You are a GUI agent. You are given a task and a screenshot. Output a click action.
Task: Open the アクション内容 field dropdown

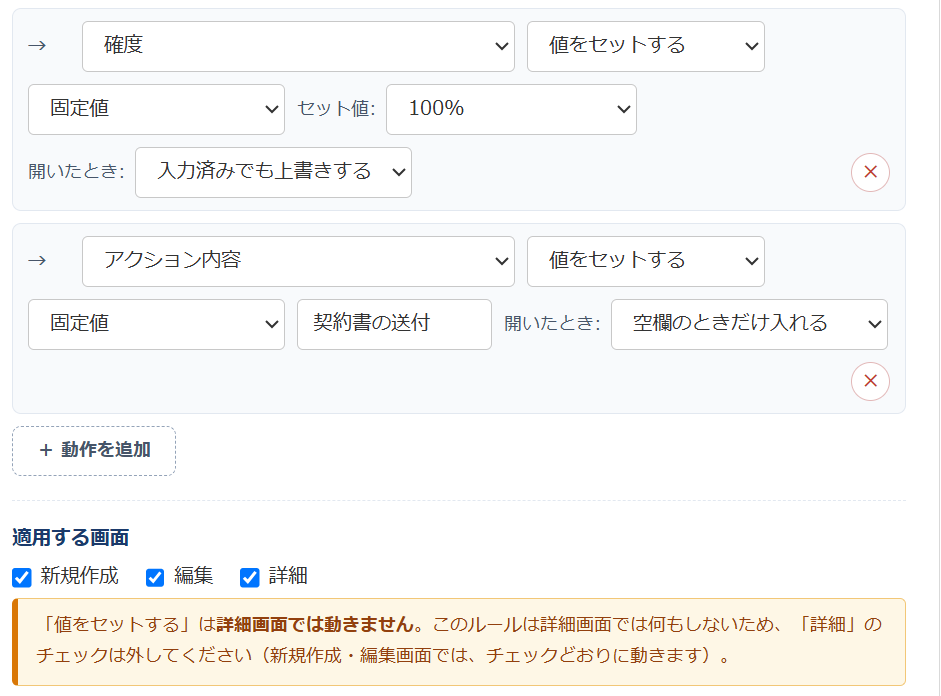click(298, 261)
